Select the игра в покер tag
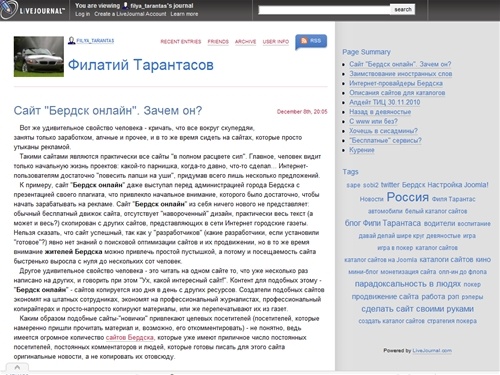This screenshot has height=375, width=500. [395, 248]
